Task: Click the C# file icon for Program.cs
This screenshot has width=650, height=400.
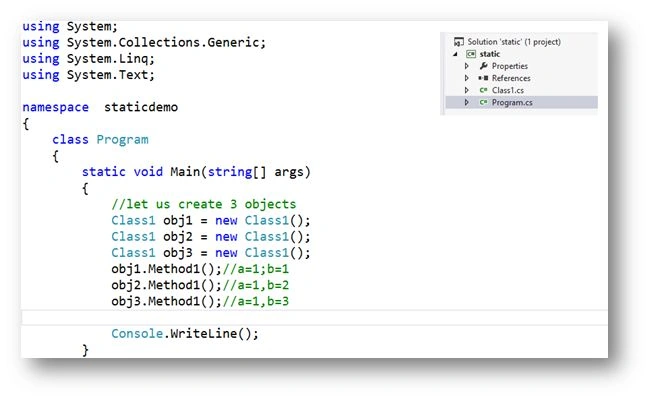Action: [x=483, y=102]
